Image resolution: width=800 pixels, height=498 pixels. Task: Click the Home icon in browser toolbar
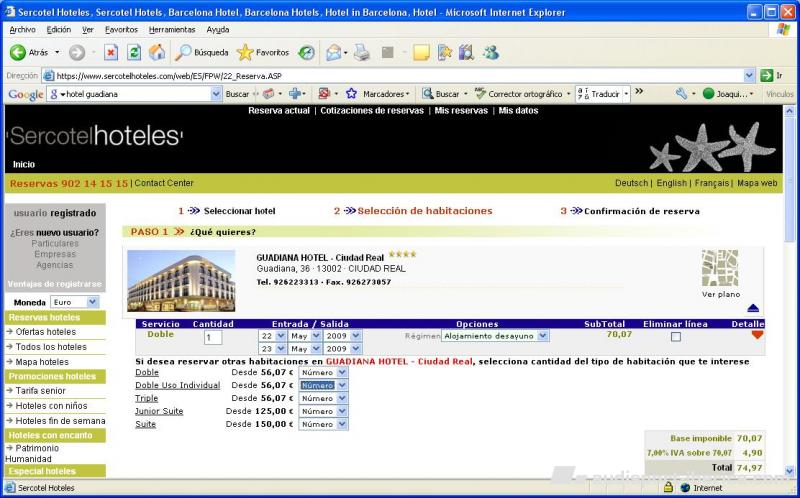(157, 52)
